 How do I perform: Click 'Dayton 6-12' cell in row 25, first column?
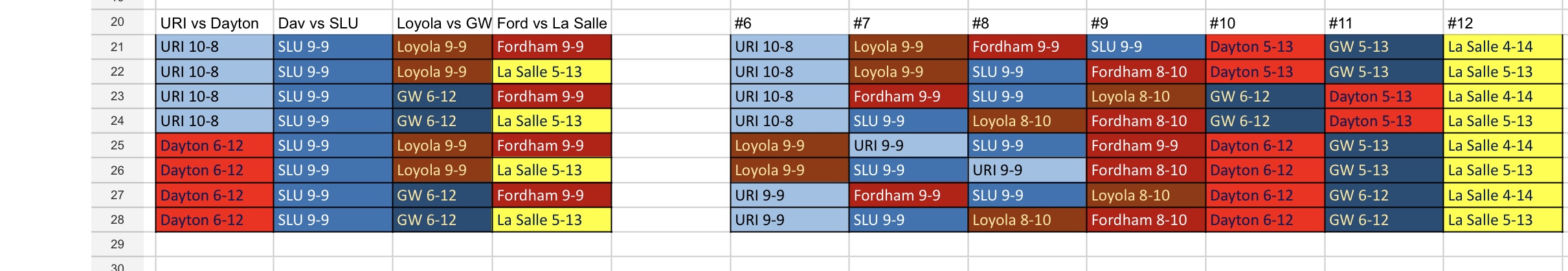coord(214,146)
